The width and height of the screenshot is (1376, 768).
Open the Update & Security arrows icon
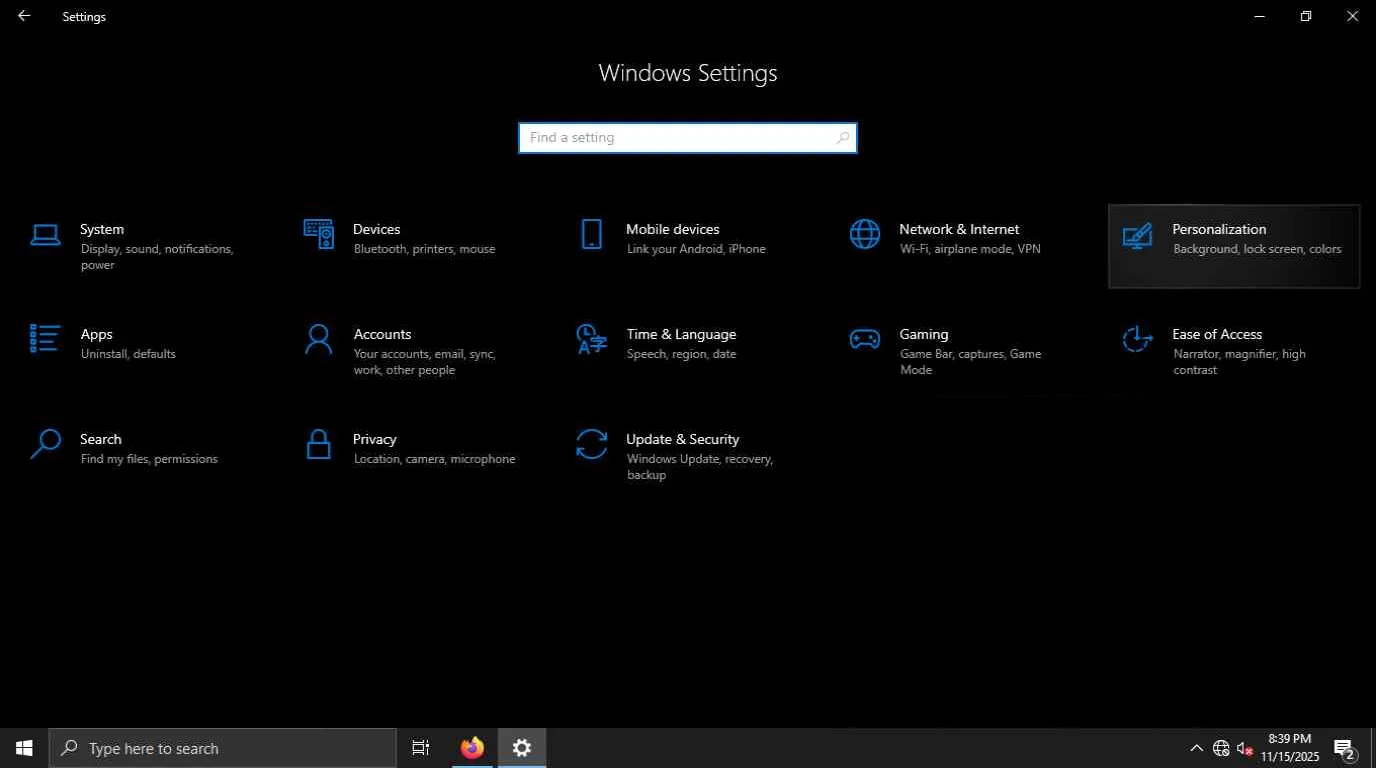(x=591, y=444)
